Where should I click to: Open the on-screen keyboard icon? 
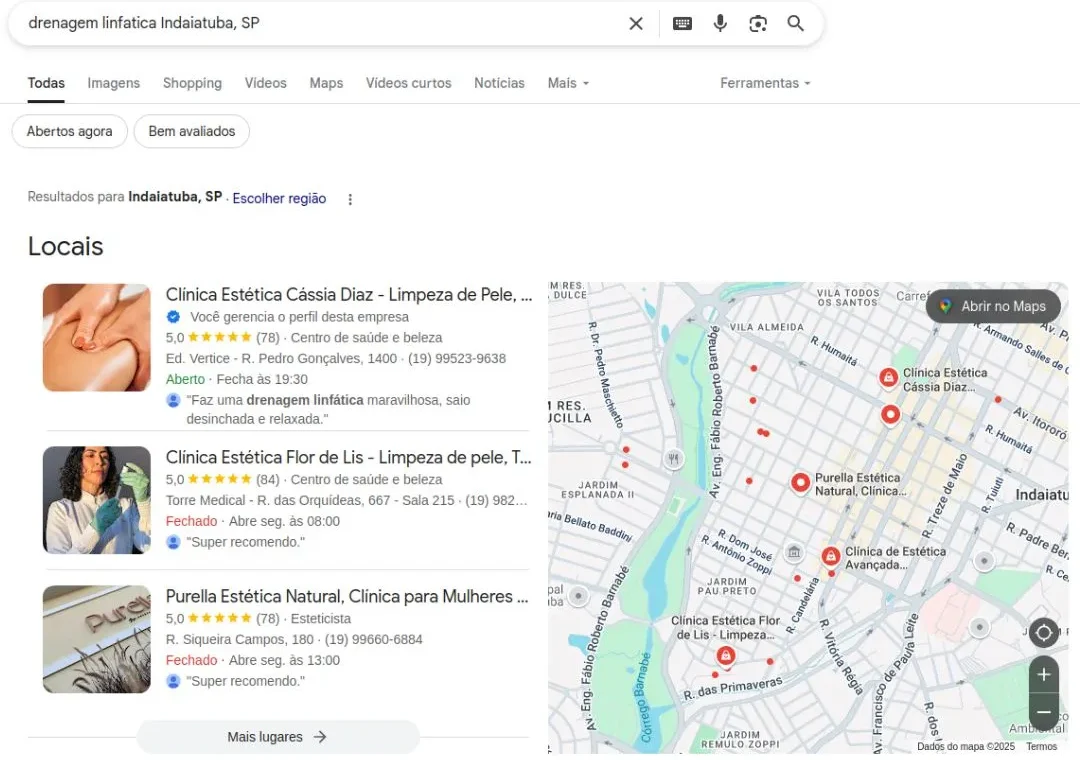682,23
